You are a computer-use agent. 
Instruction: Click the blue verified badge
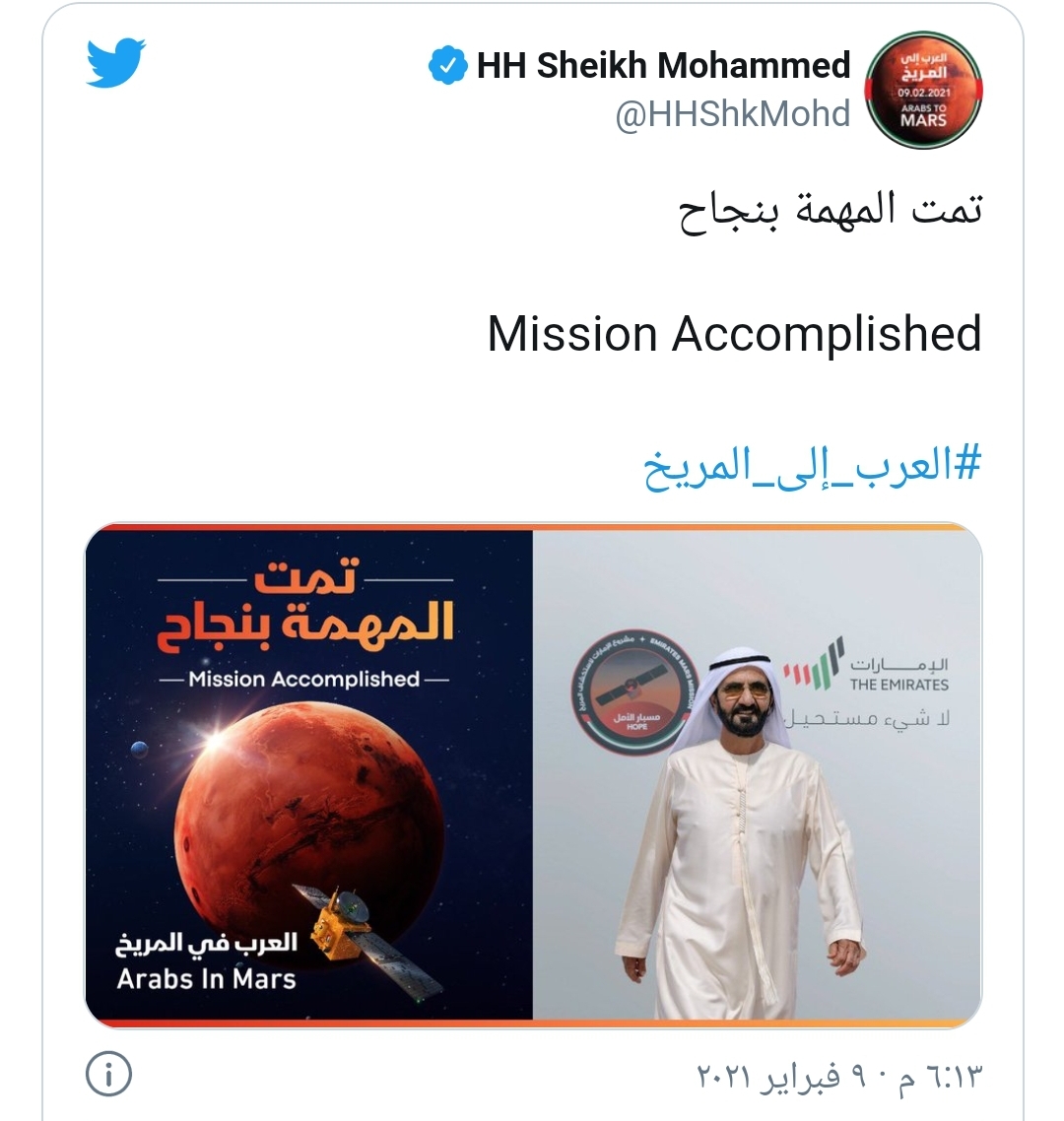447,65
